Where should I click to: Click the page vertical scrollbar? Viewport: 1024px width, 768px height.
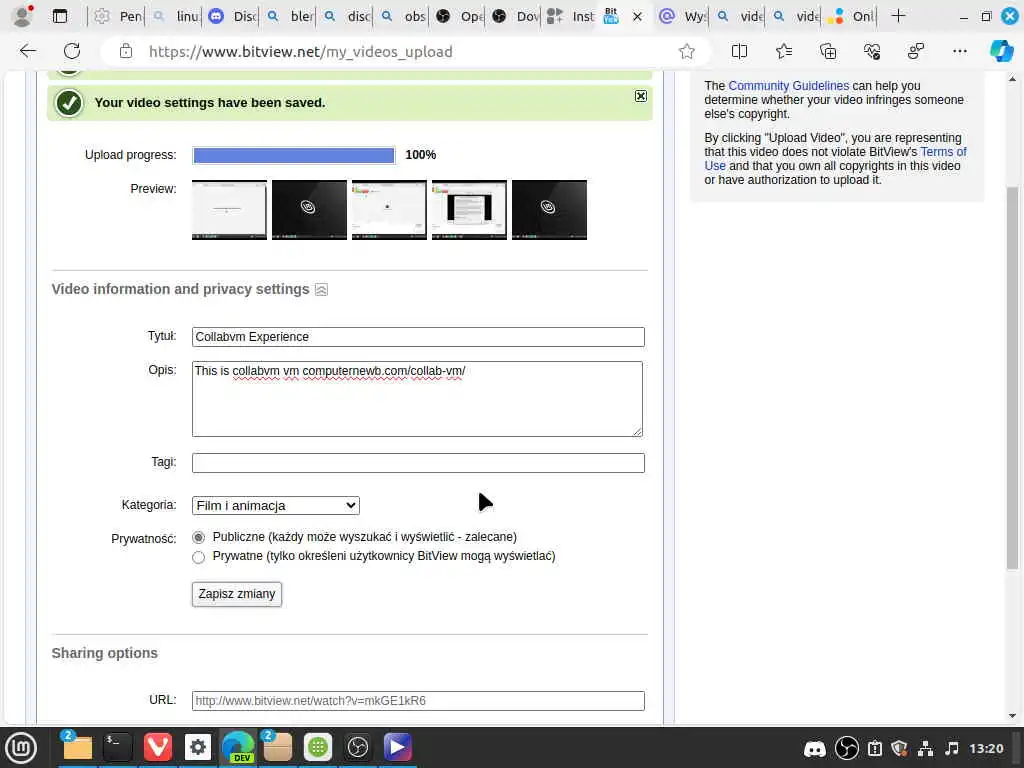click(1012, 377)
